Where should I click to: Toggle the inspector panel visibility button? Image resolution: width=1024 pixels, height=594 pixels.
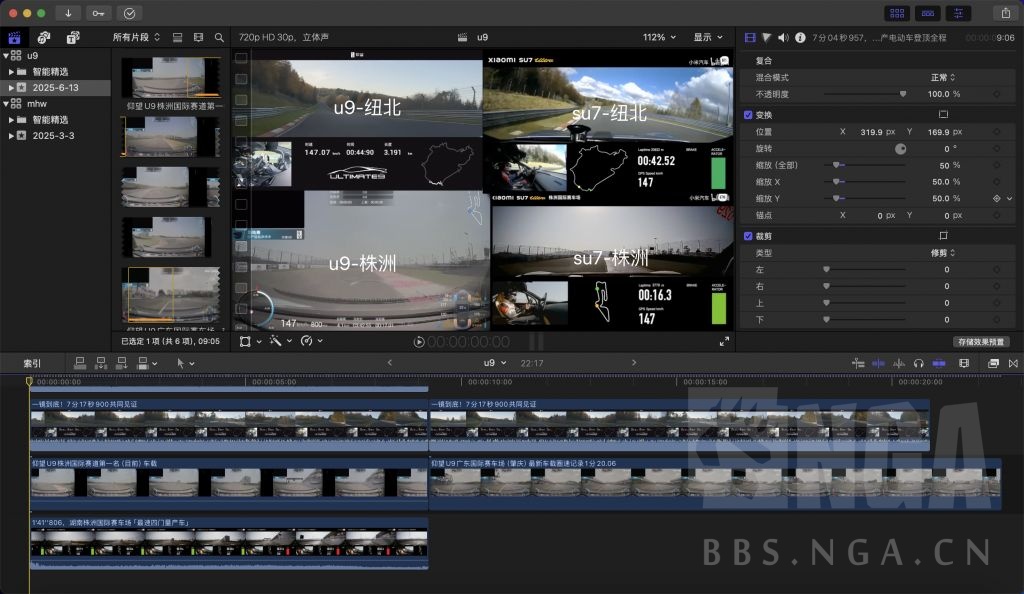coord(958,13)
